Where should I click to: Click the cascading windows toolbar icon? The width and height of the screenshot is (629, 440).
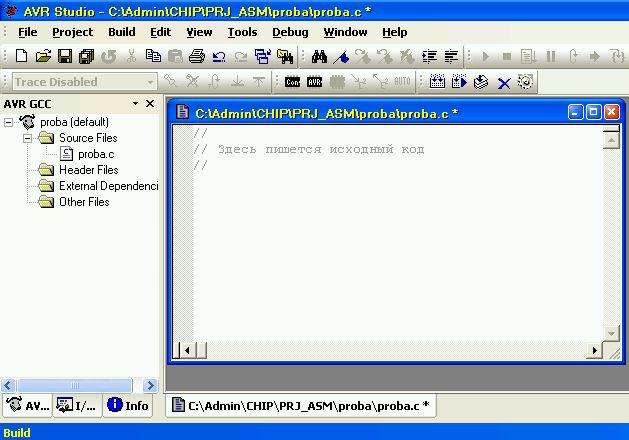tap(262, 56)
